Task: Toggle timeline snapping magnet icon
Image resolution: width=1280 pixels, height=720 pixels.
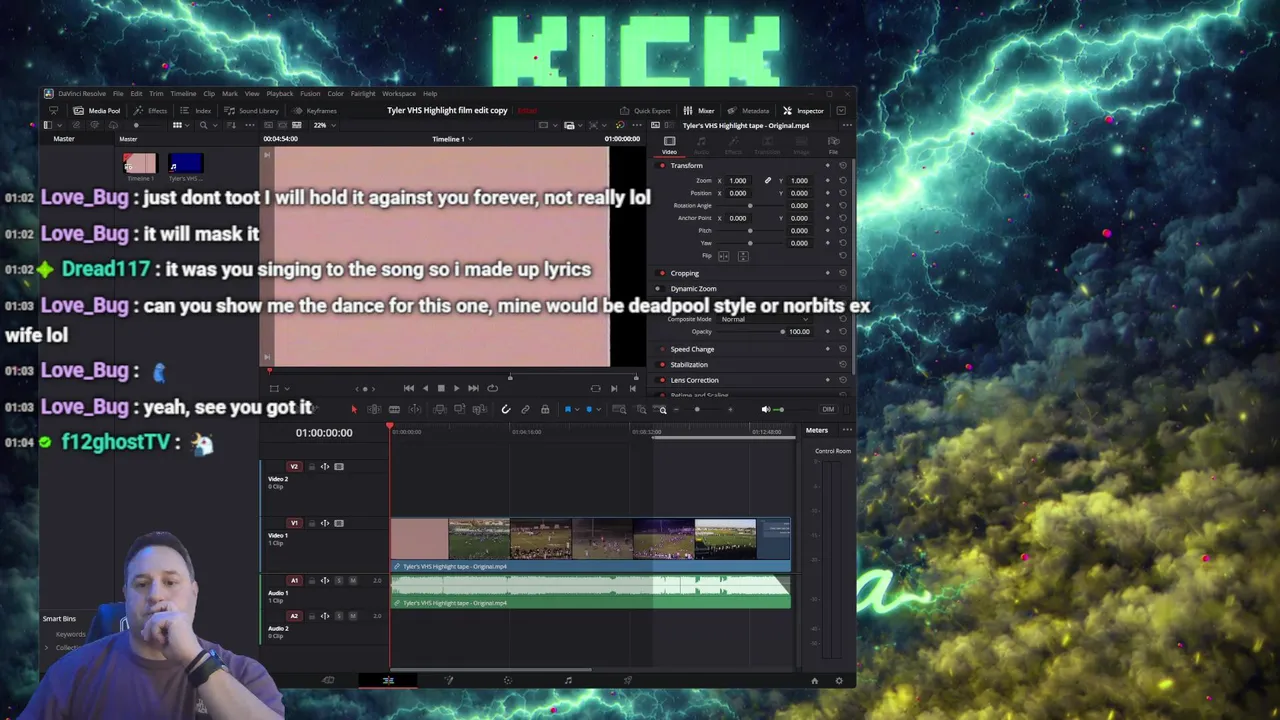Action: [506, 409]
